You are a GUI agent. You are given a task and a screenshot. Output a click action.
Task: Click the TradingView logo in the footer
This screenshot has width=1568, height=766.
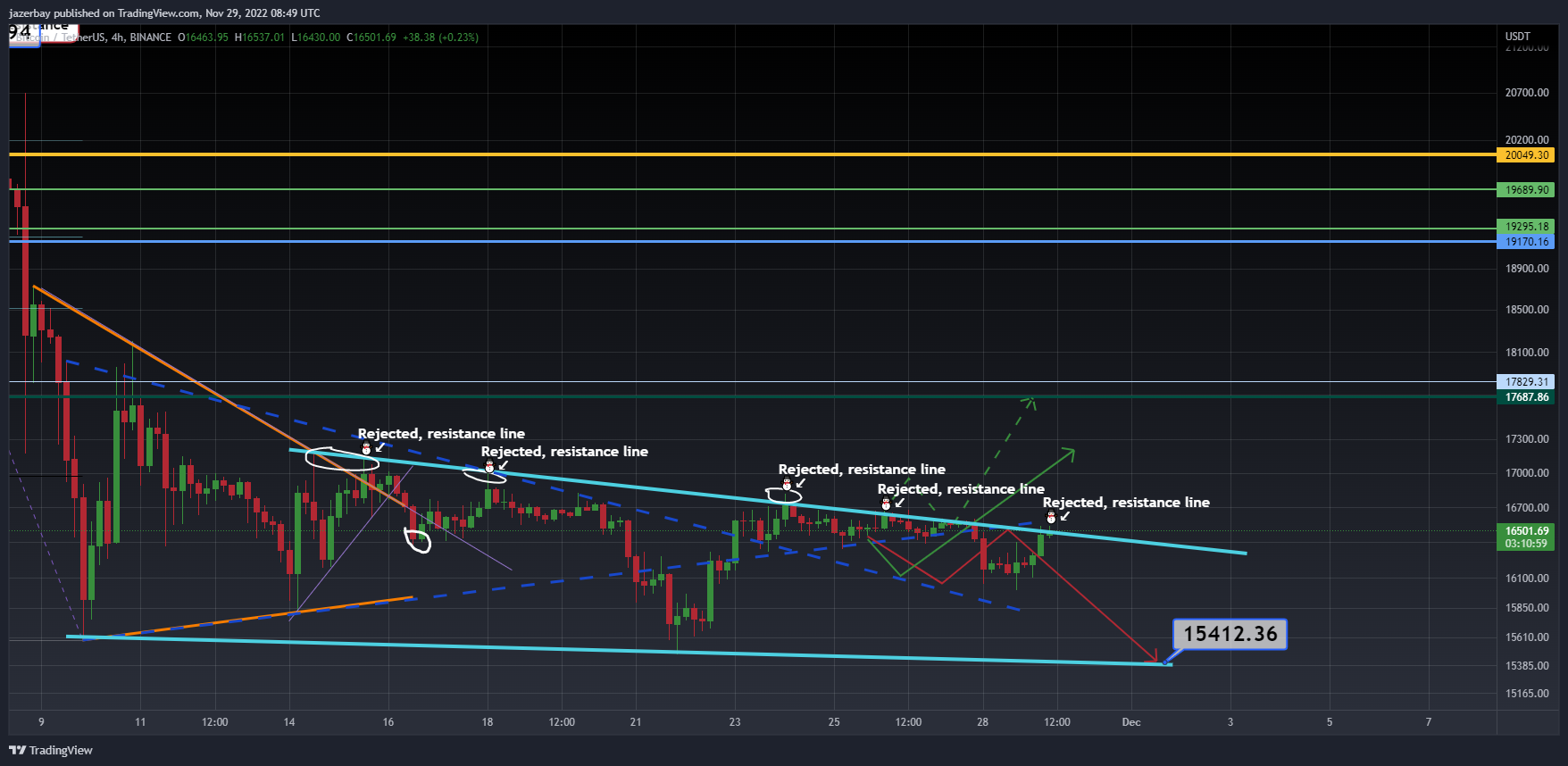click(51, 750)
